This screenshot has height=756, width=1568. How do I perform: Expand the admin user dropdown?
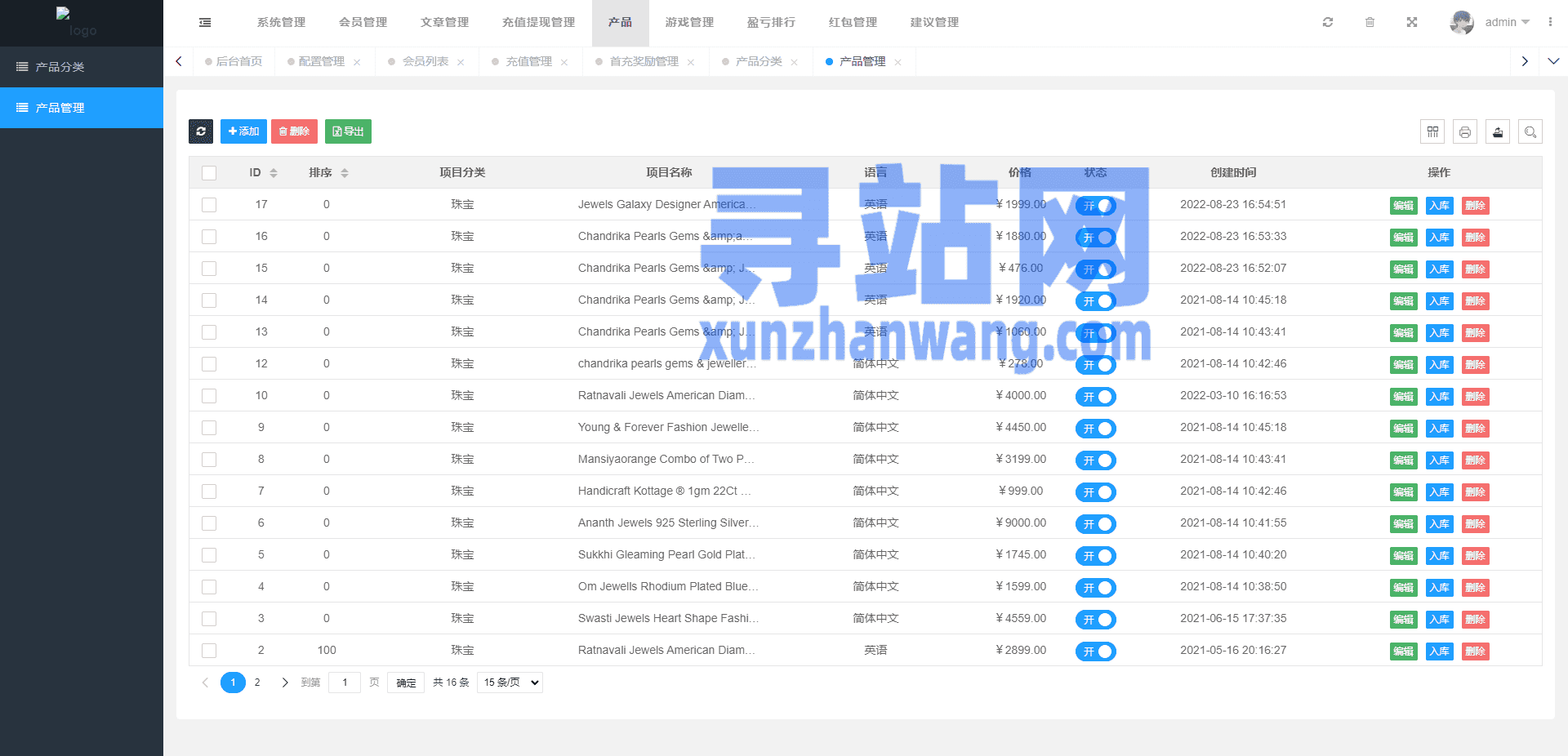point(1507,23)
